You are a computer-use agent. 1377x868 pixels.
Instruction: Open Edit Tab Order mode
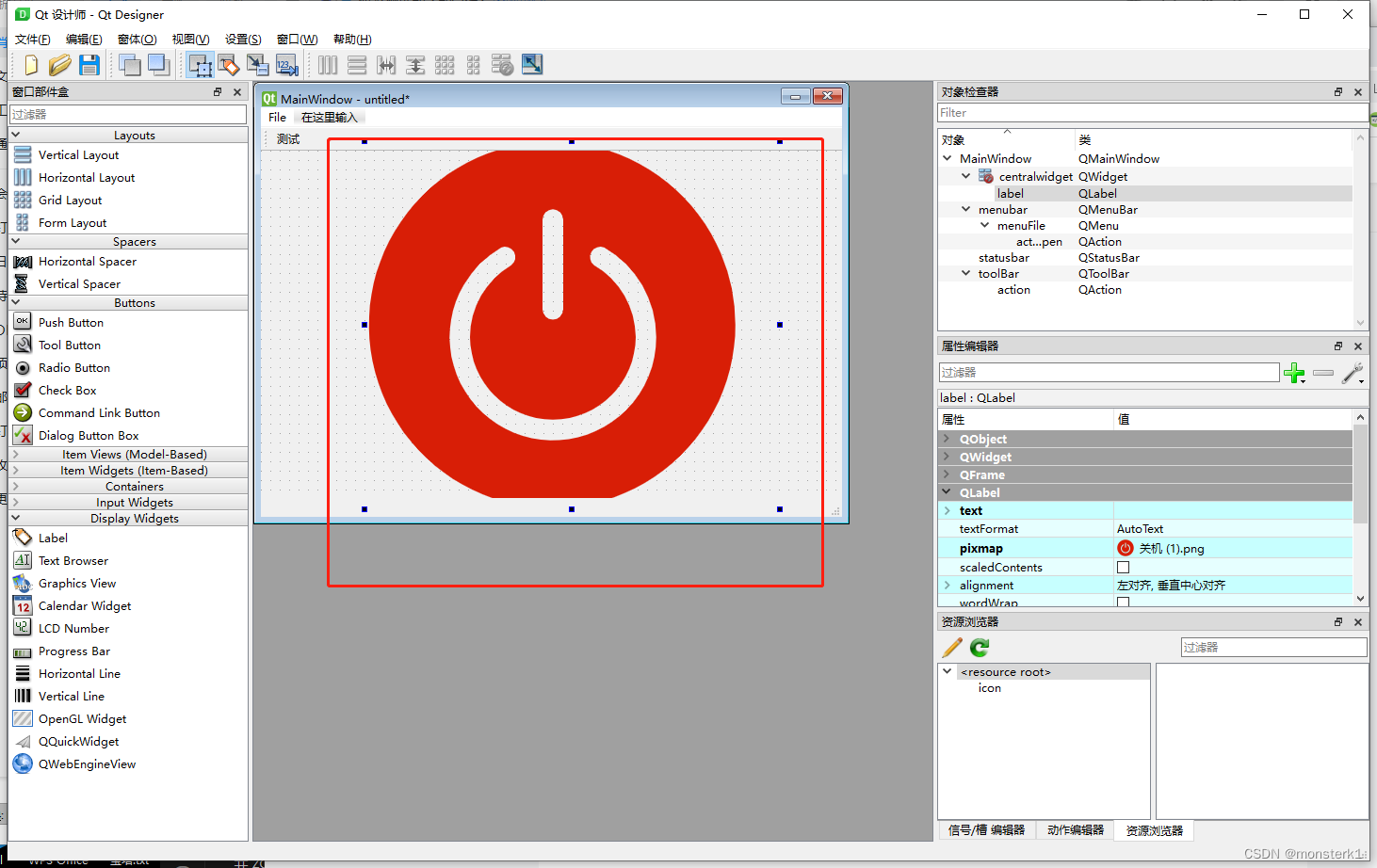coord(287,65)
